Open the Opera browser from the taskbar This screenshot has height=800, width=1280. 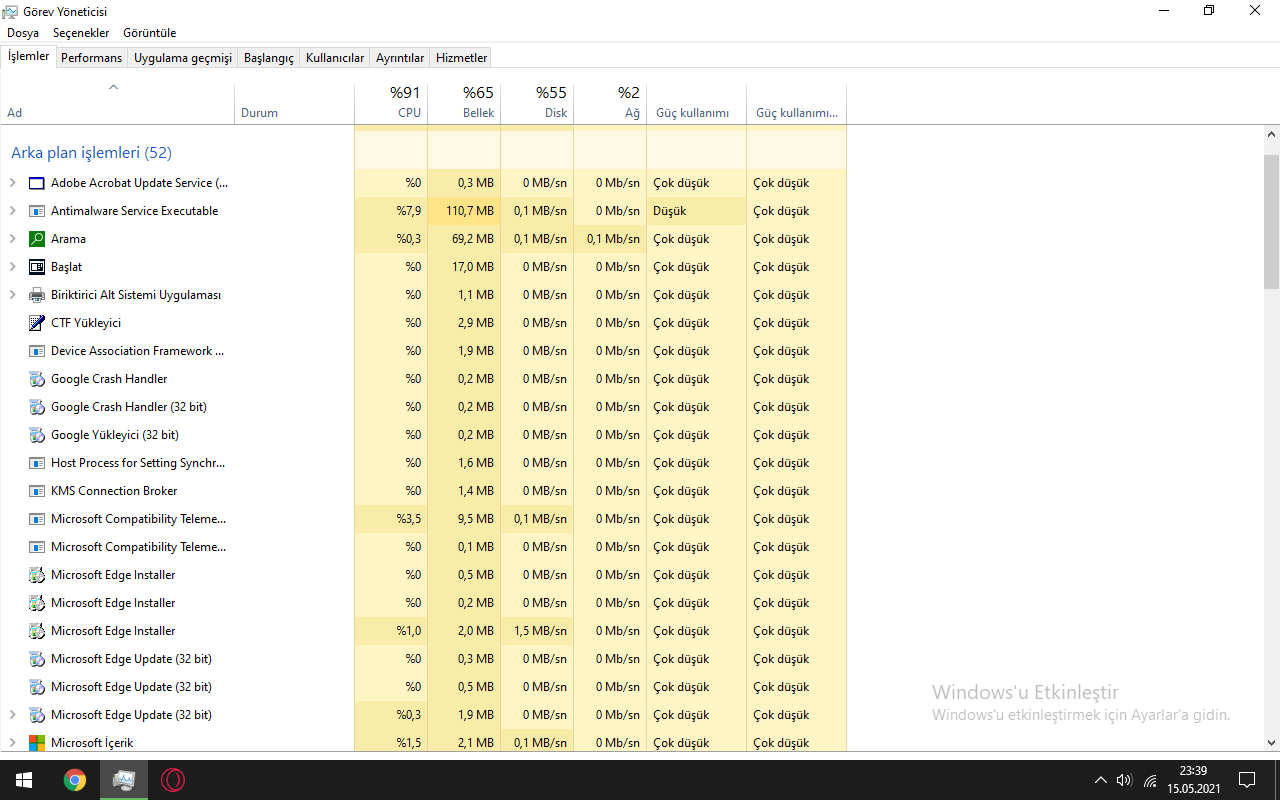(x=173, y=780)
